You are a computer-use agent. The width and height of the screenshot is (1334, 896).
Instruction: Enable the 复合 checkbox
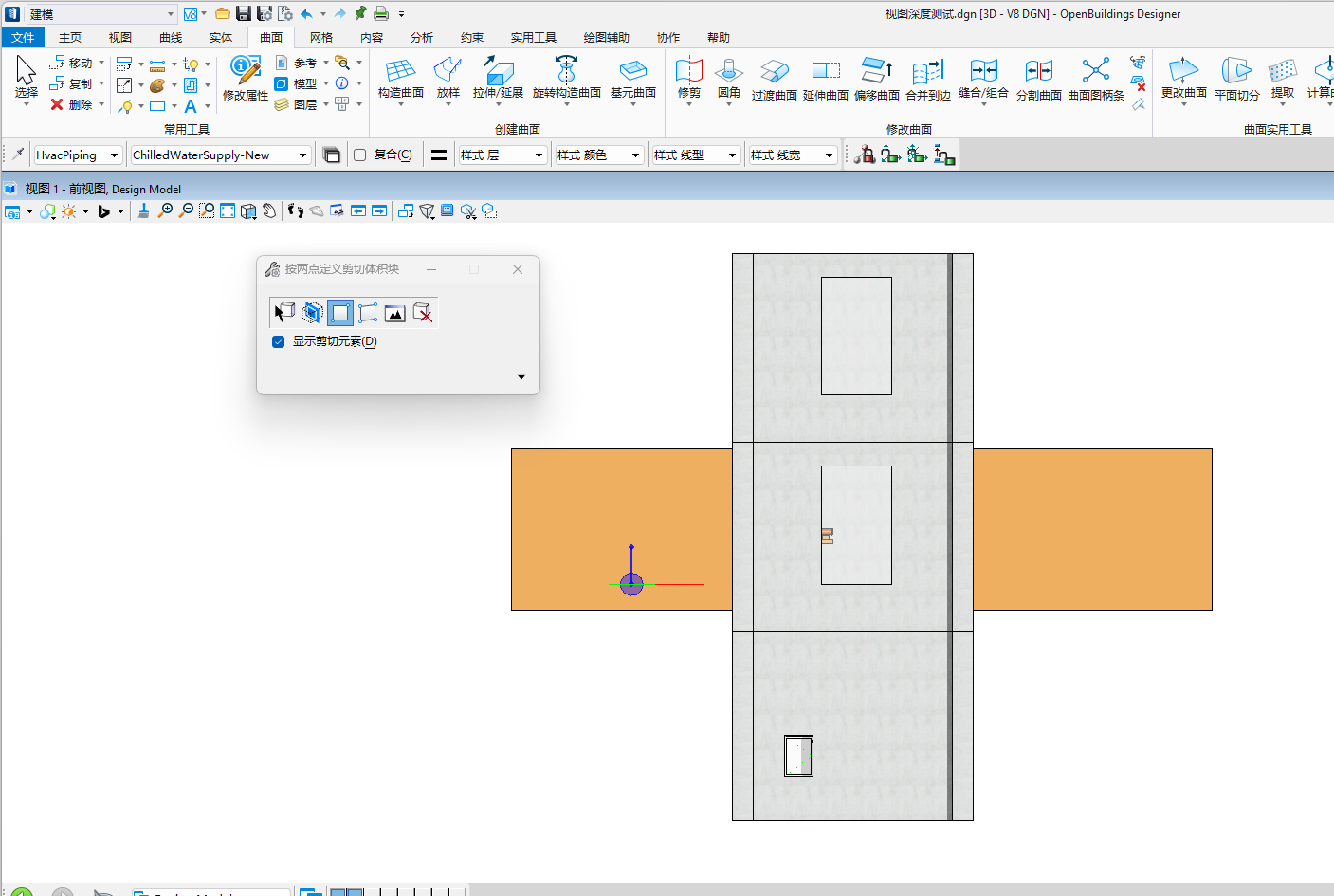click(360, 155)
